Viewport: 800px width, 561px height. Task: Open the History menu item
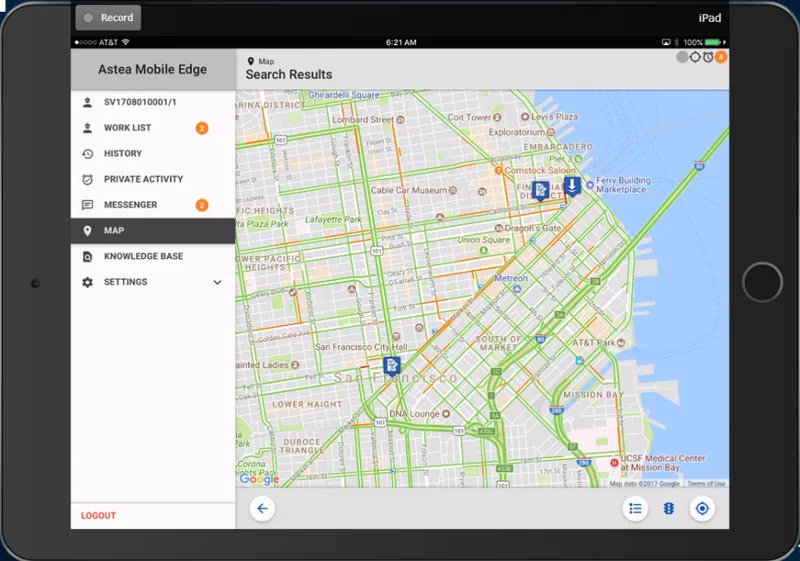[x=153, y=154]
